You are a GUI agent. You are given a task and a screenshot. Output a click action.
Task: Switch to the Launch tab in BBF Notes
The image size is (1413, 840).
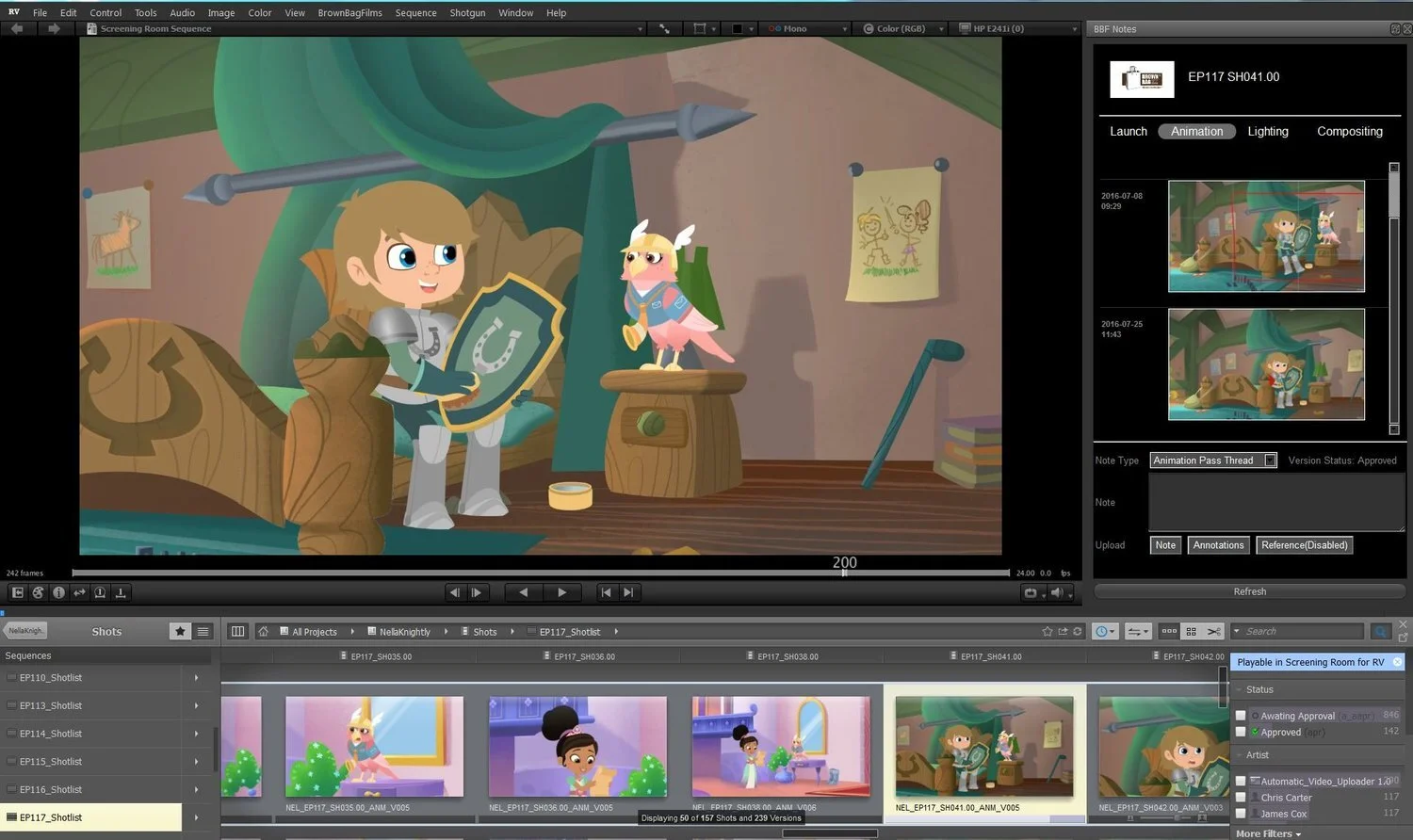click(x=1129, y=131)
